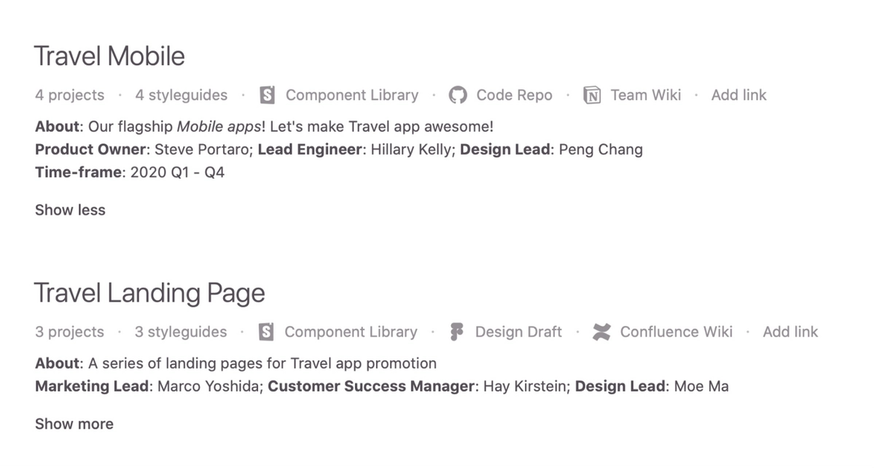This screenshot has width=874, height=468.
Task: Open Component Library link for Travel Mobile
Action: pyautogui.click(x=352, y=95)
